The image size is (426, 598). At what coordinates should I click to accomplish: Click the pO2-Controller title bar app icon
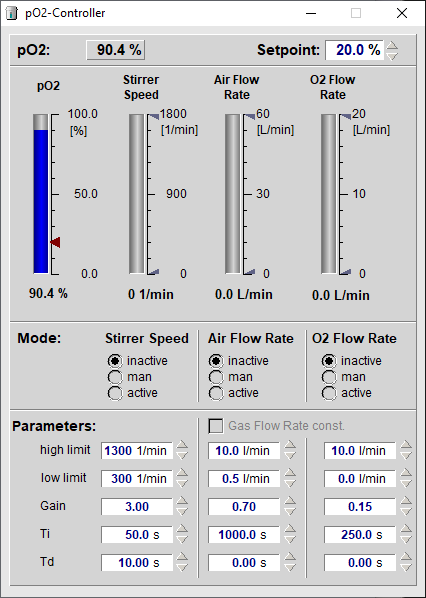(x=12, y=13)
